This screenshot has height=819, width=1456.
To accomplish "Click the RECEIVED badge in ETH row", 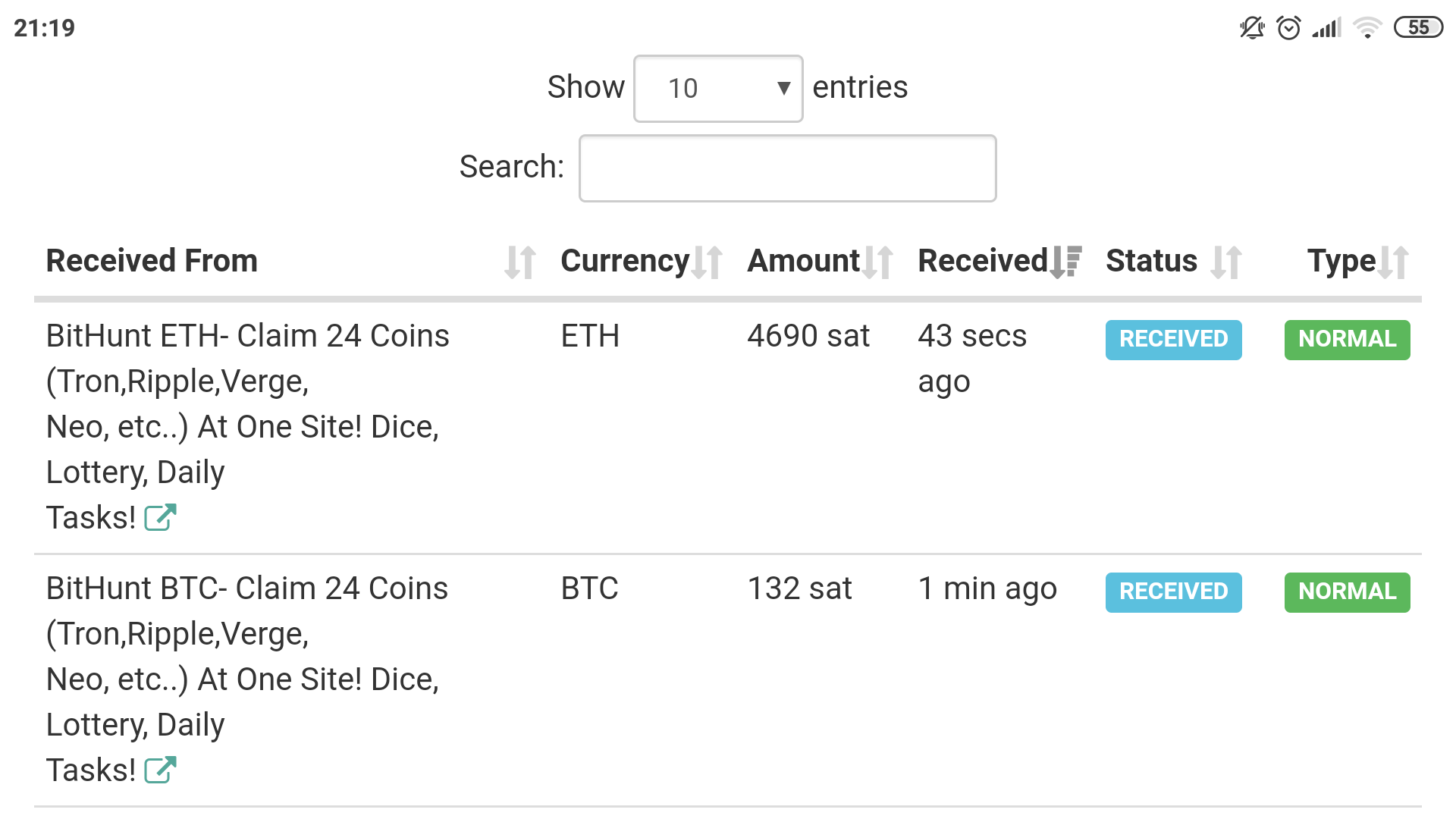I will 1173,340.
